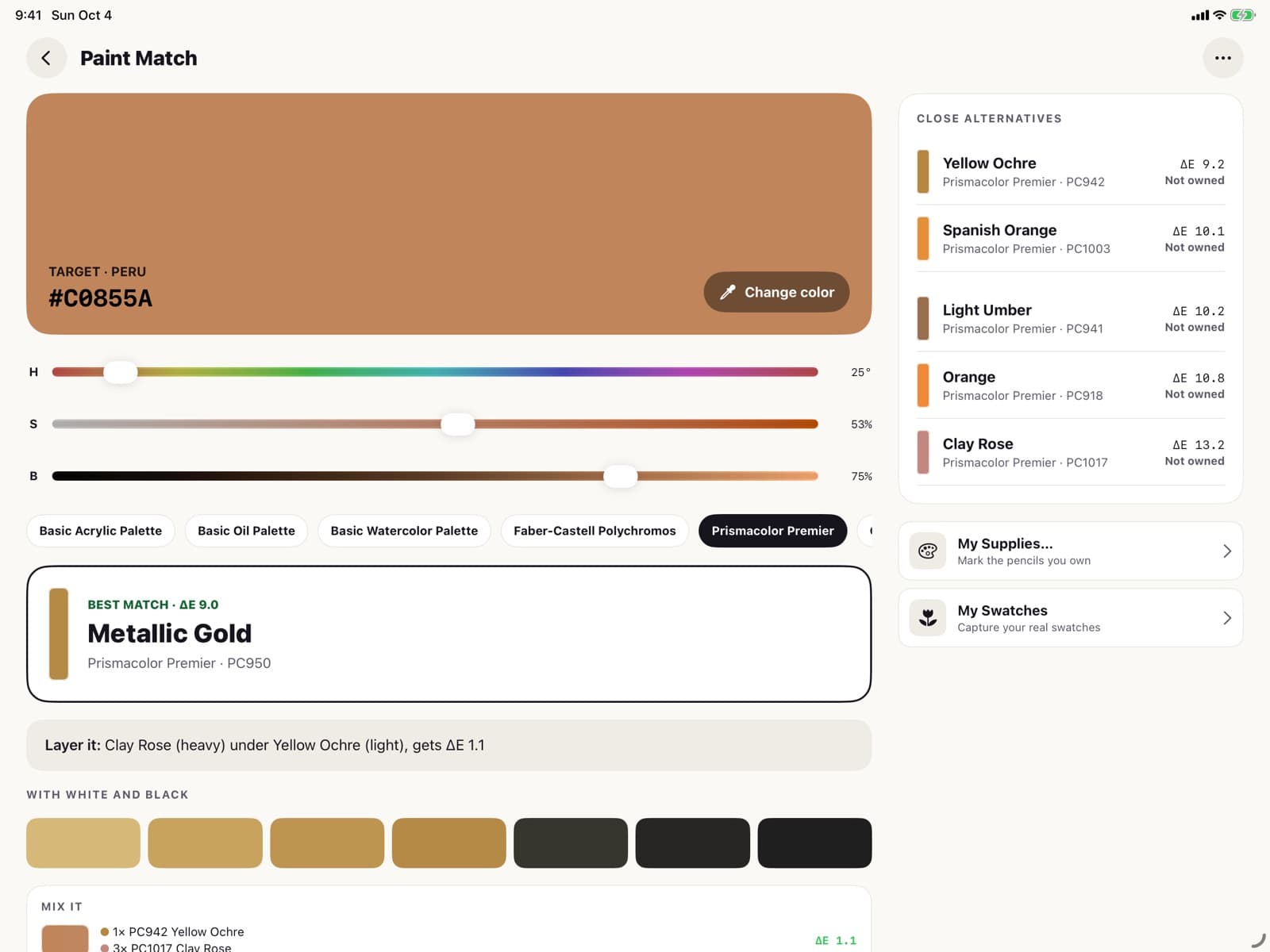Select Clay Rose PC1017 alternative
Viewport: 1270px width, 952px height.
coord(1071,452)
